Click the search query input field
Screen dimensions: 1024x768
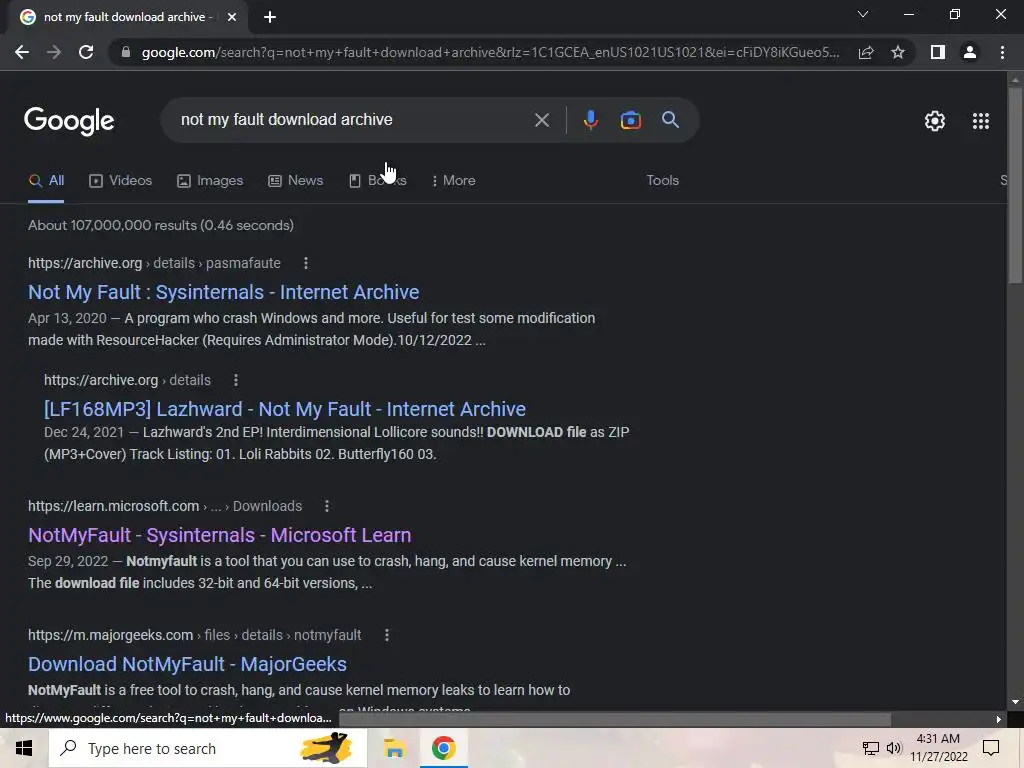pos(353,120)
